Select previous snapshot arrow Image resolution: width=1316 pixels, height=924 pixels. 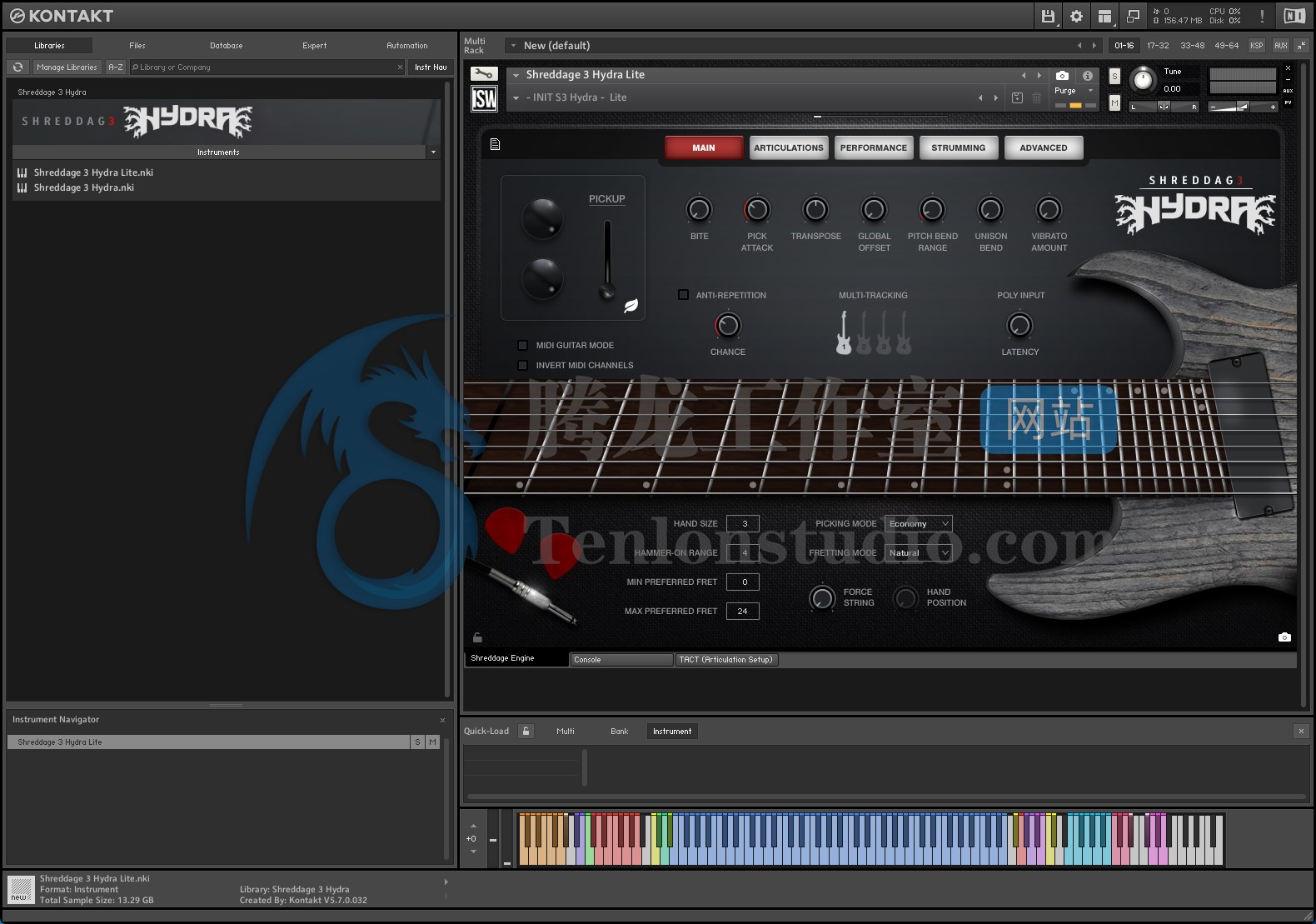(980, 97)
